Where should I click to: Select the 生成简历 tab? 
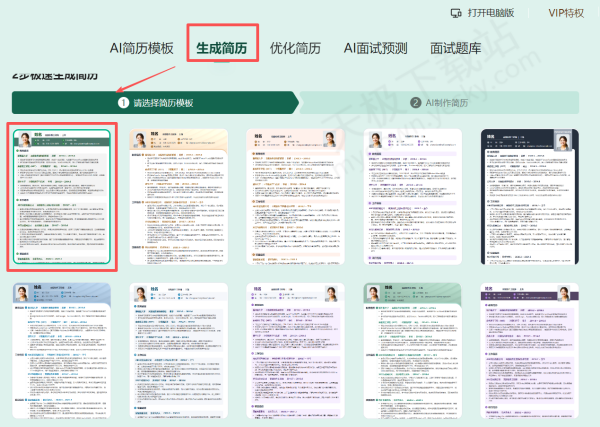click(221, 47)
